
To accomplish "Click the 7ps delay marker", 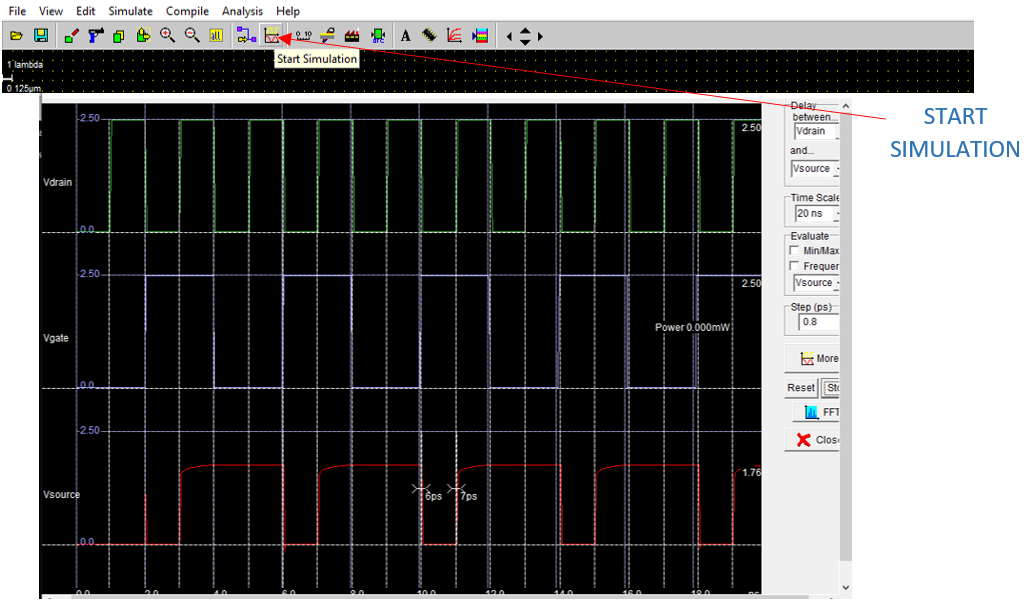I will [469, 496].
